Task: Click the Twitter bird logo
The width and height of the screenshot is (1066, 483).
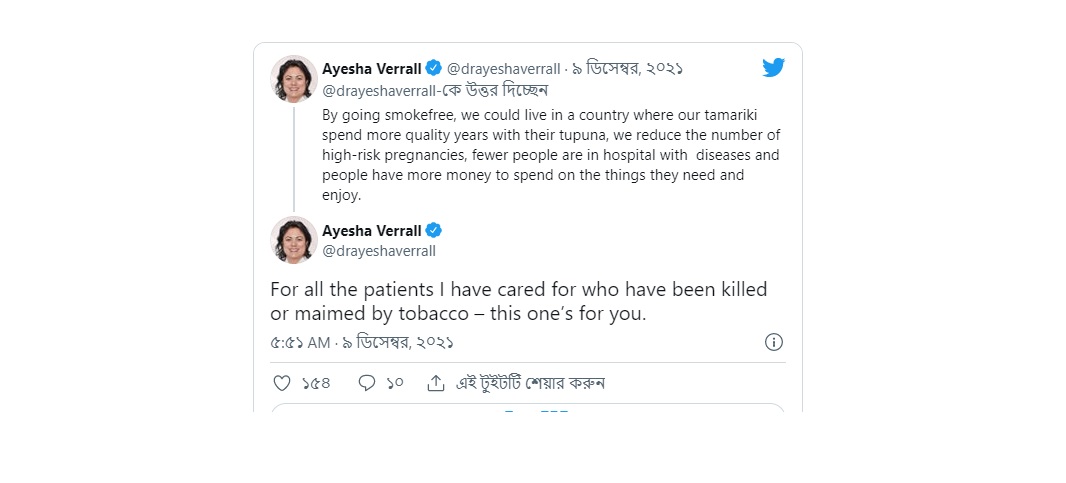Action: [773, 68]
